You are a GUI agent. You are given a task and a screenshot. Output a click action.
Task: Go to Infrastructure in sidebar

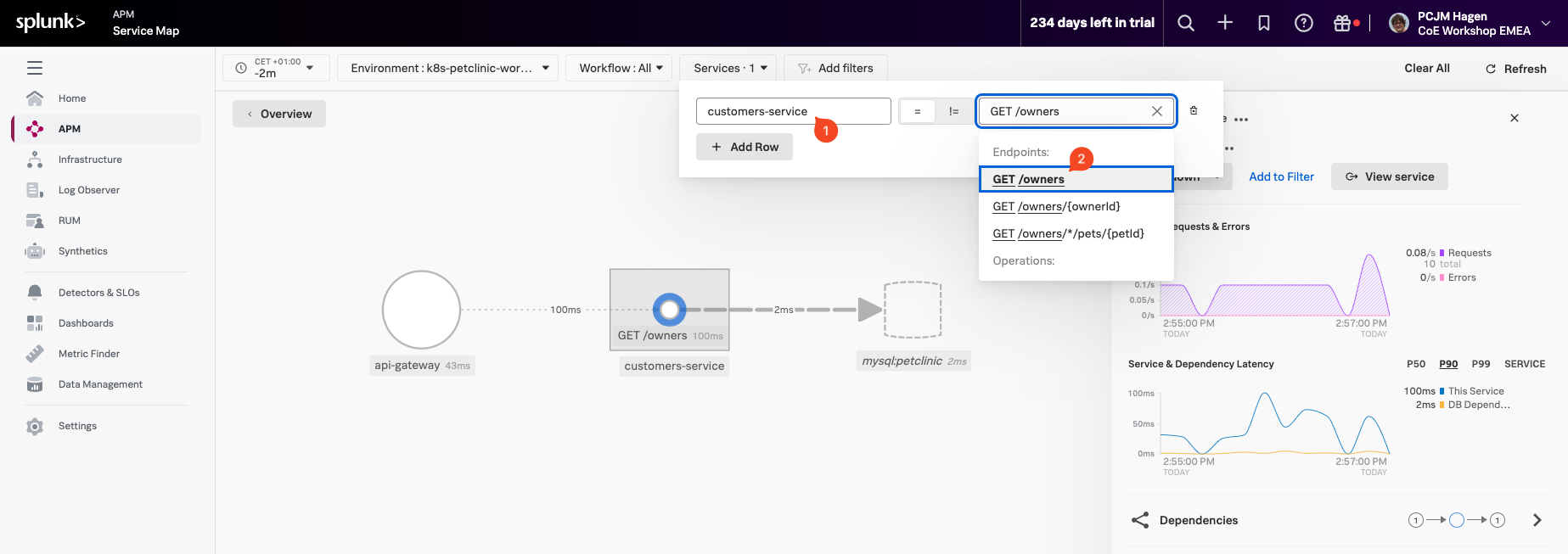90,159
